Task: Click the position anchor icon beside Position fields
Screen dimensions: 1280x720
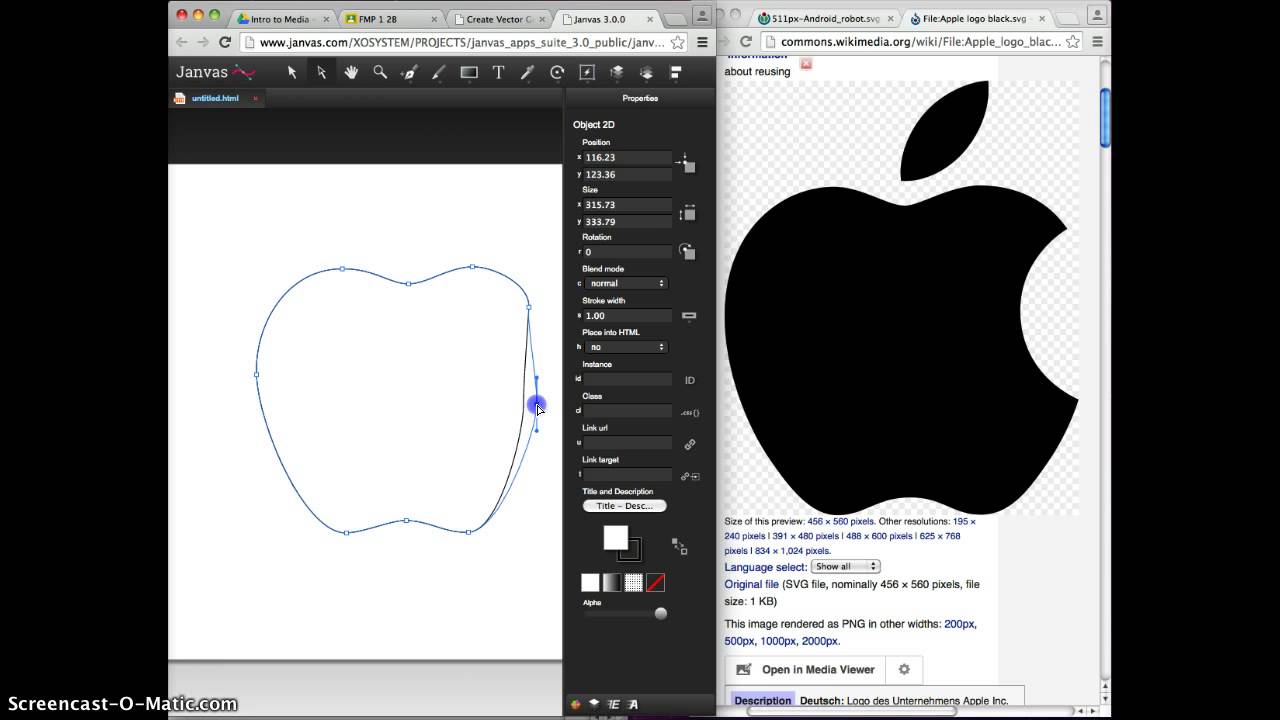Action: (685, 162)
